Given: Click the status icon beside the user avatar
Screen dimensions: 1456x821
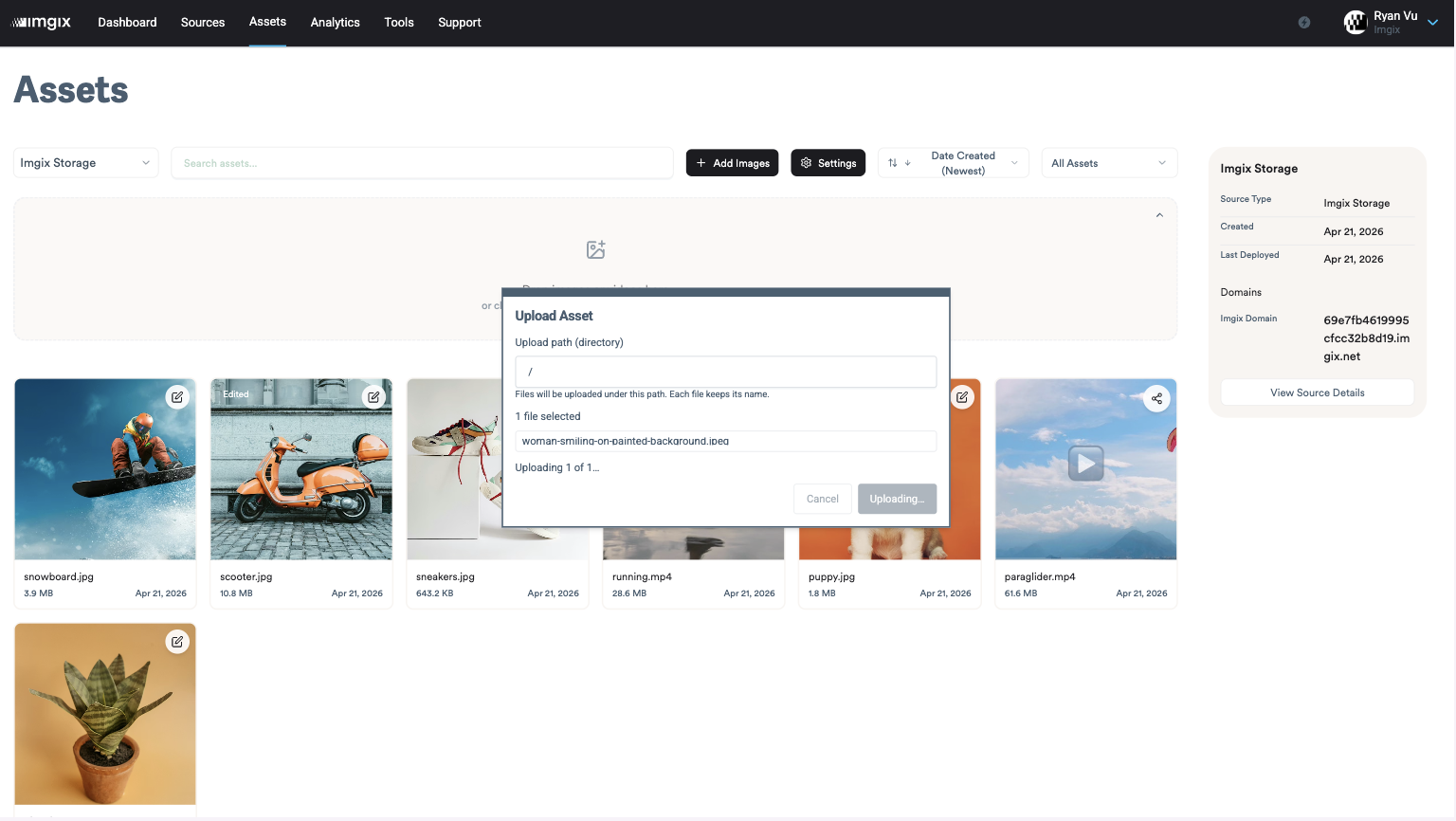Looking at the screenshot, I should tap(1304, 23).
